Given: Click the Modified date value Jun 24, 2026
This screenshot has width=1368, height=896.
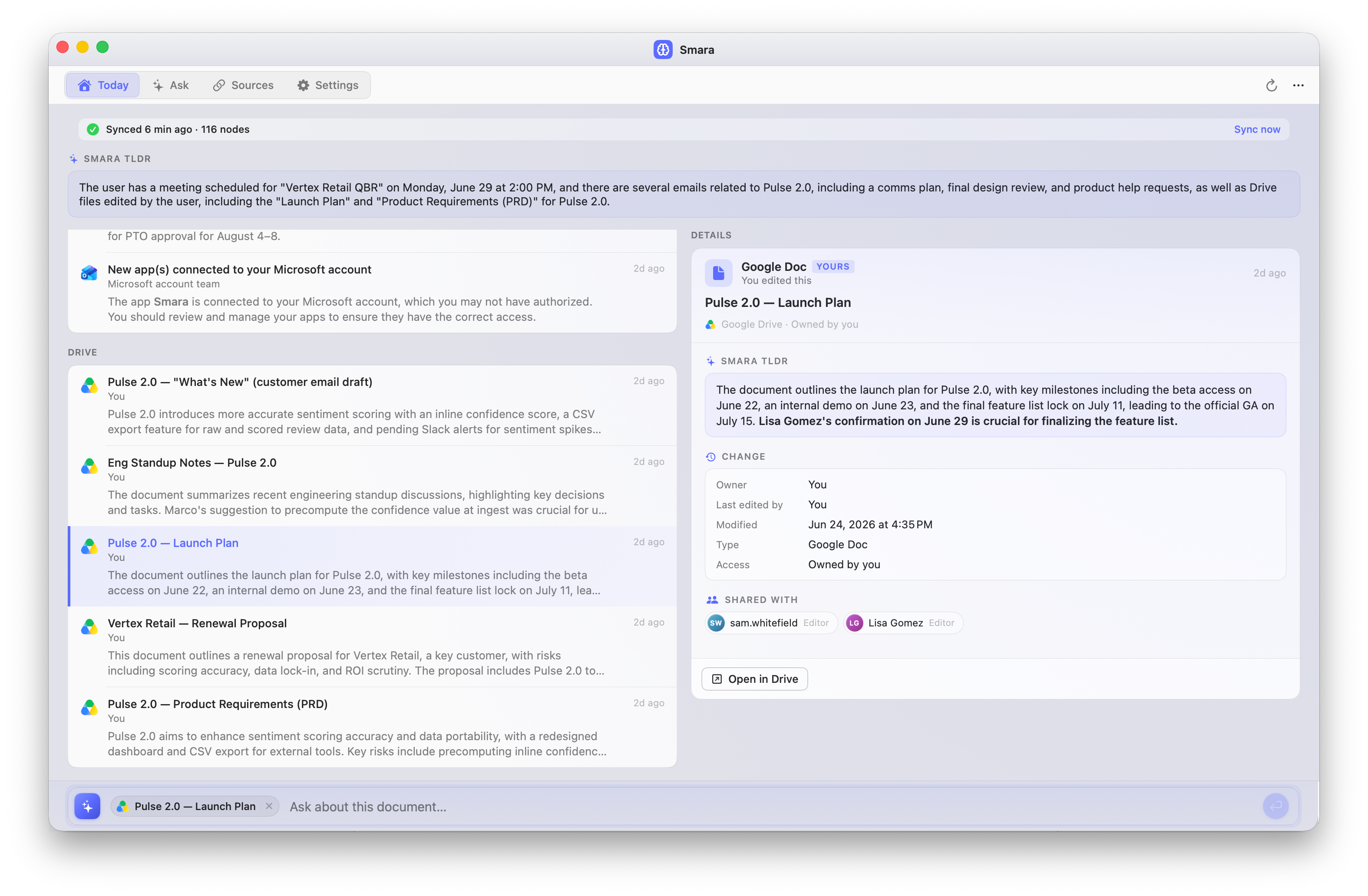Looking at the screenshot, I should pyautogui.click(x=869, y=525).
